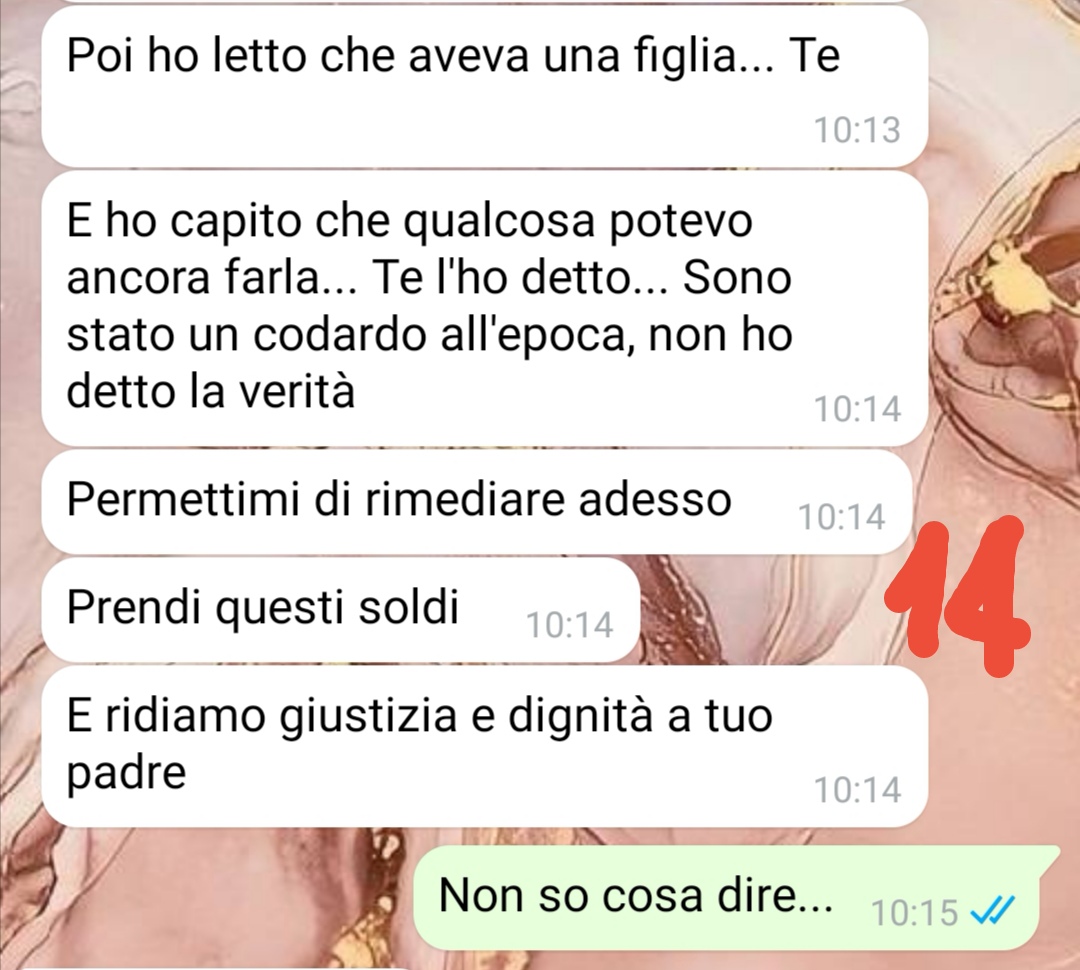The image size is (1080, 970).
Task: Tap the 10:14 timestamp beside 'Permettimi di rimediare adesso'
Action: coord(841,517)
